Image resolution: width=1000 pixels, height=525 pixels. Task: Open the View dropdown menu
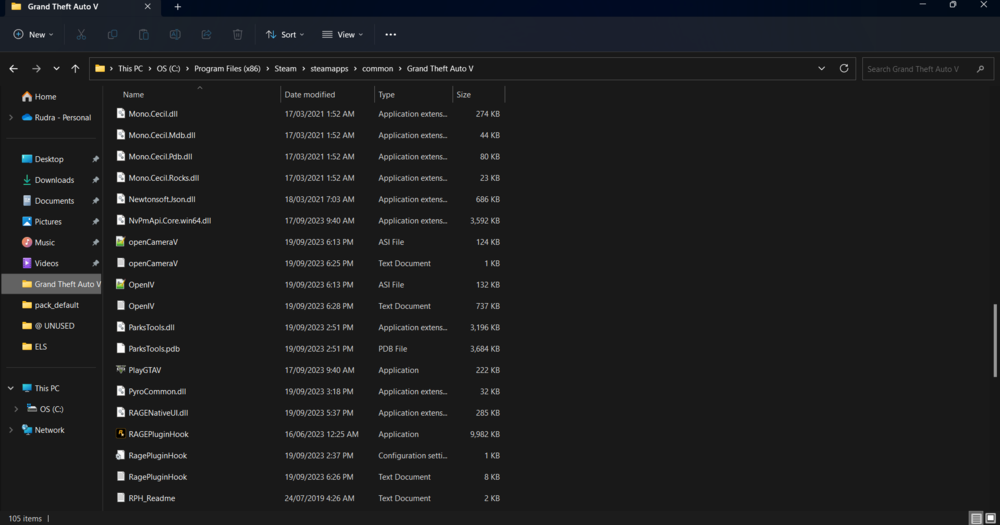point(342,34)
